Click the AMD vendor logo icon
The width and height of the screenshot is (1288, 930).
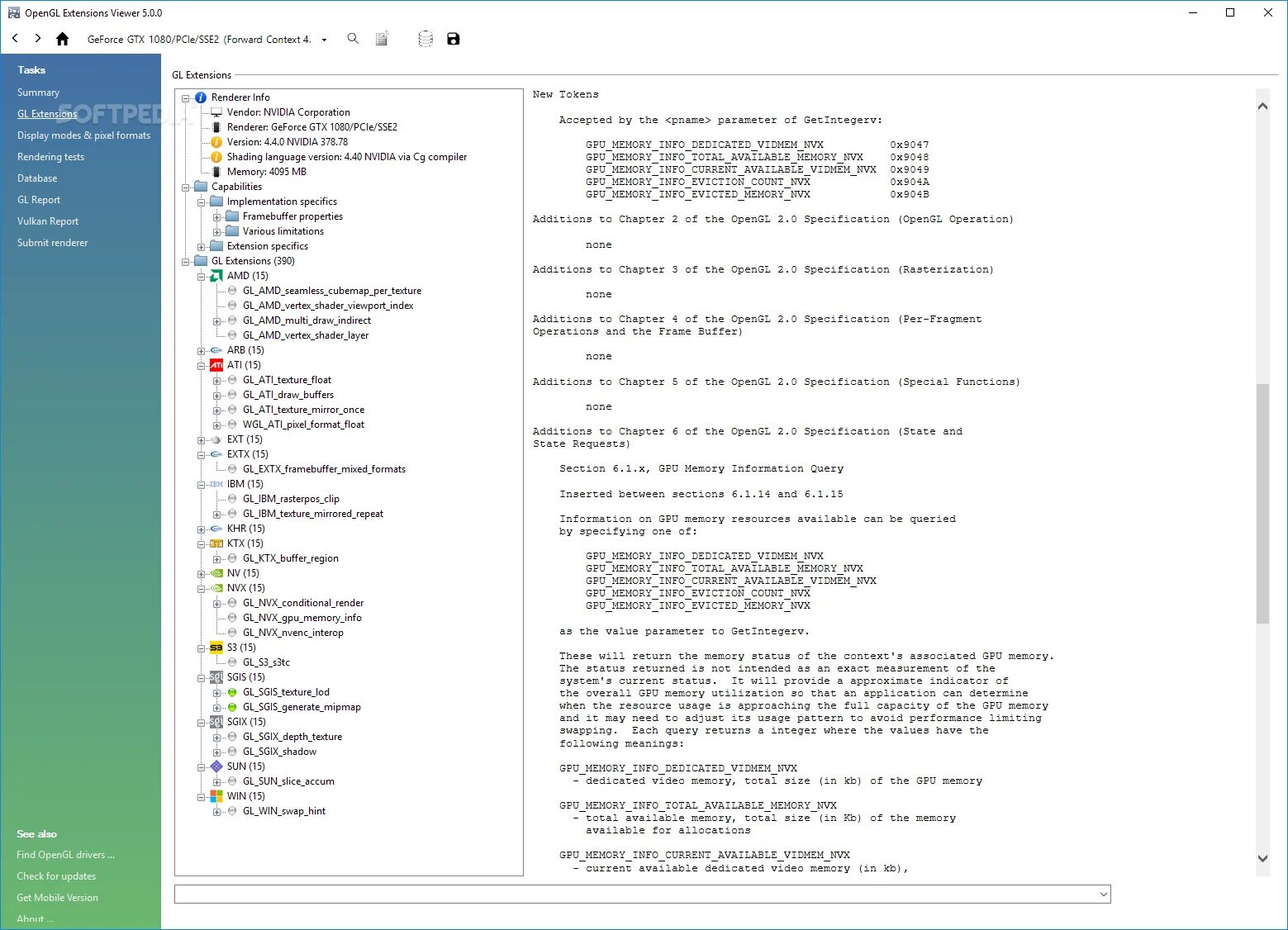(x=216, y=276)
